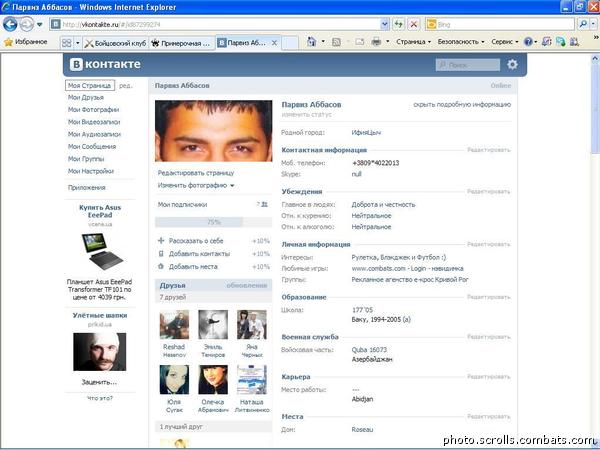
Task: Click the browser Forward arrow button
Action: pos(27,24)
